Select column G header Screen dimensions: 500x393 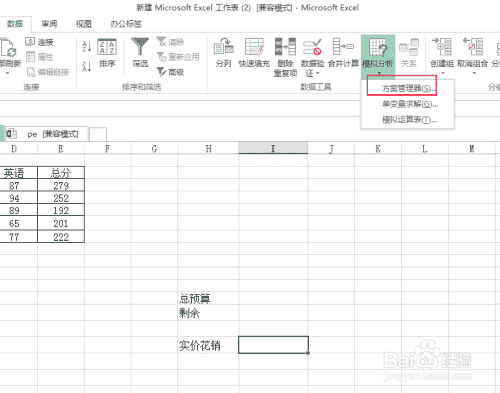[x=154, y=148]
